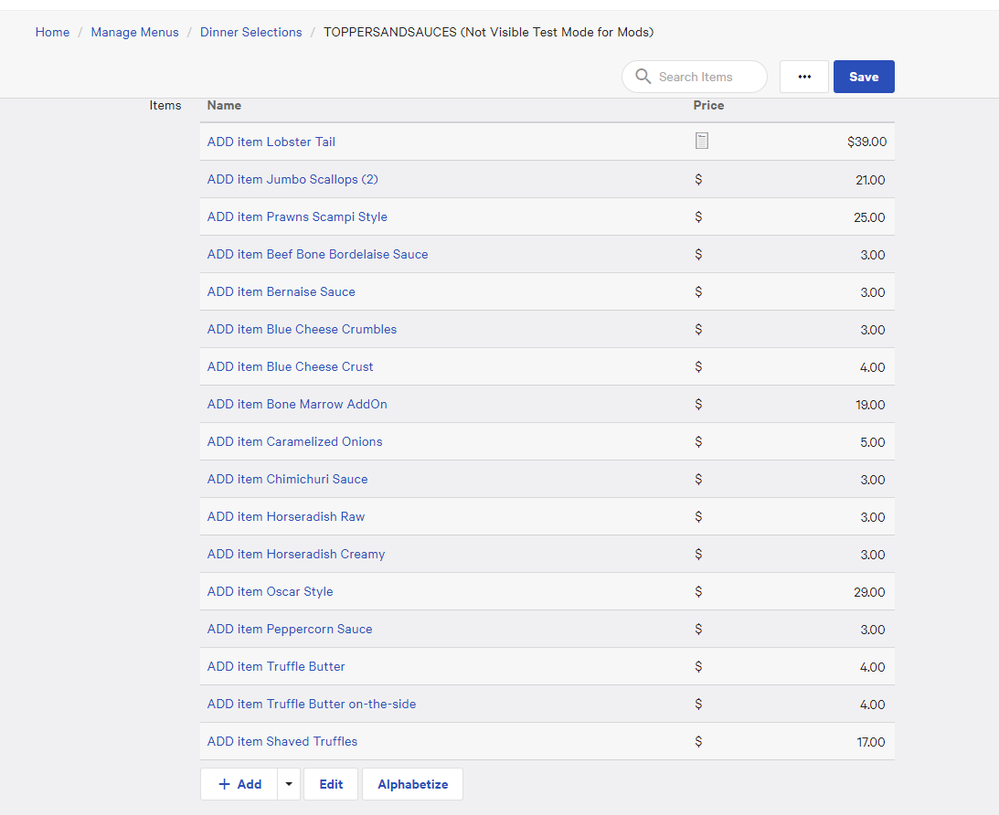The height and width of the screenshot is (815, 999).
Task: Click the dollar icon for Shaved Truffles
Action: click(x=698, y=742)
